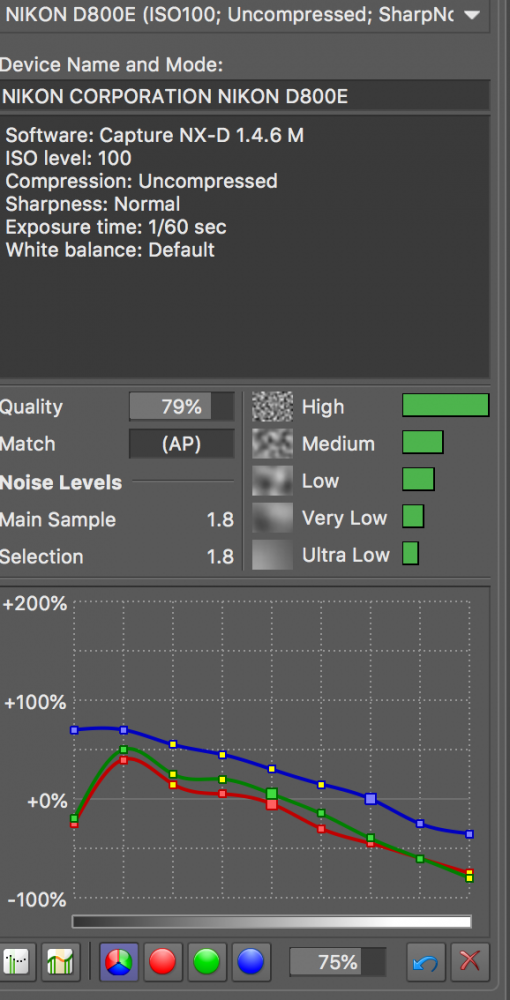Click the red X reset icon
The height and width of the screenshot is (1000, 510).
click(470, 962)
